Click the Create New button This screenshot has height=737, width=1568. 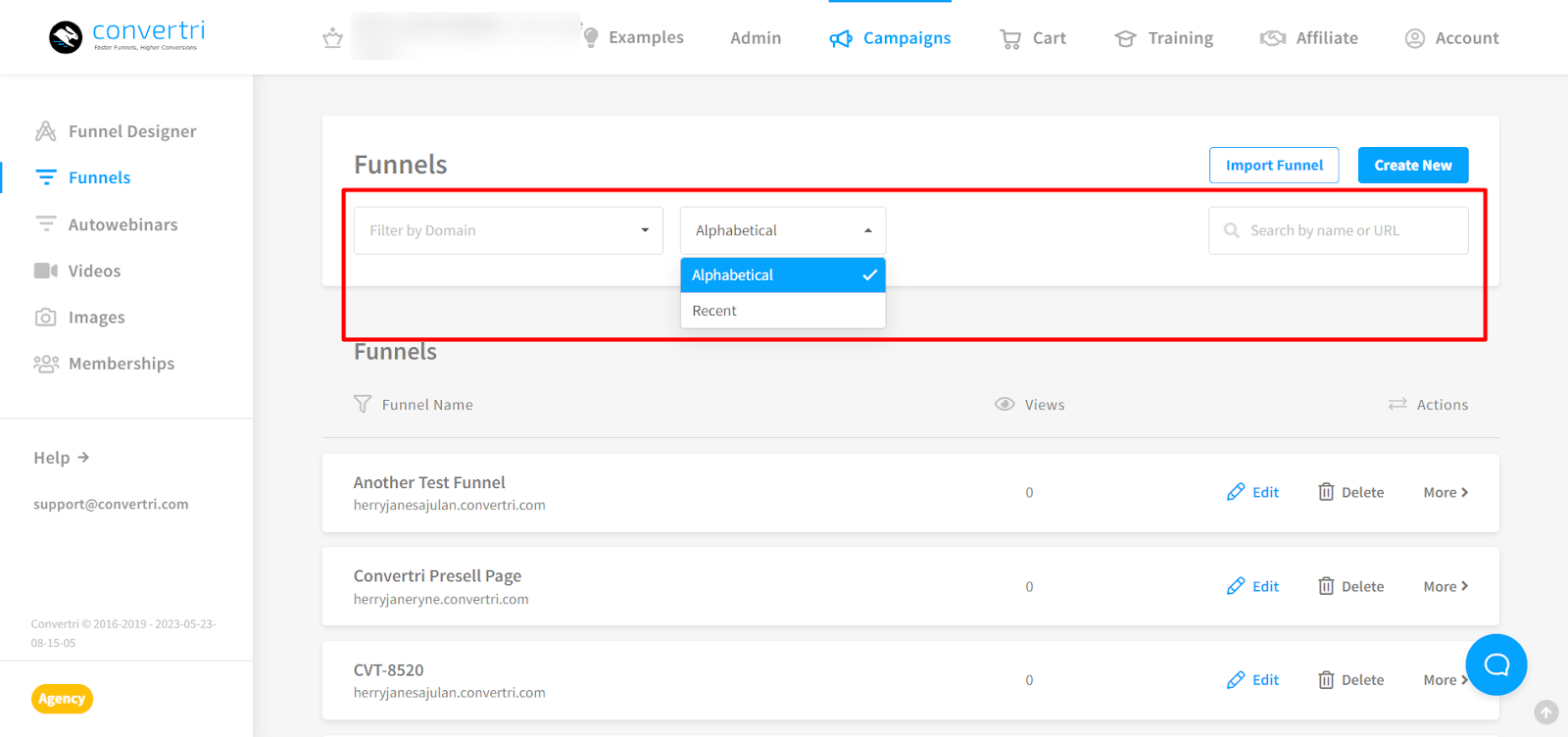click(1413, 165)
